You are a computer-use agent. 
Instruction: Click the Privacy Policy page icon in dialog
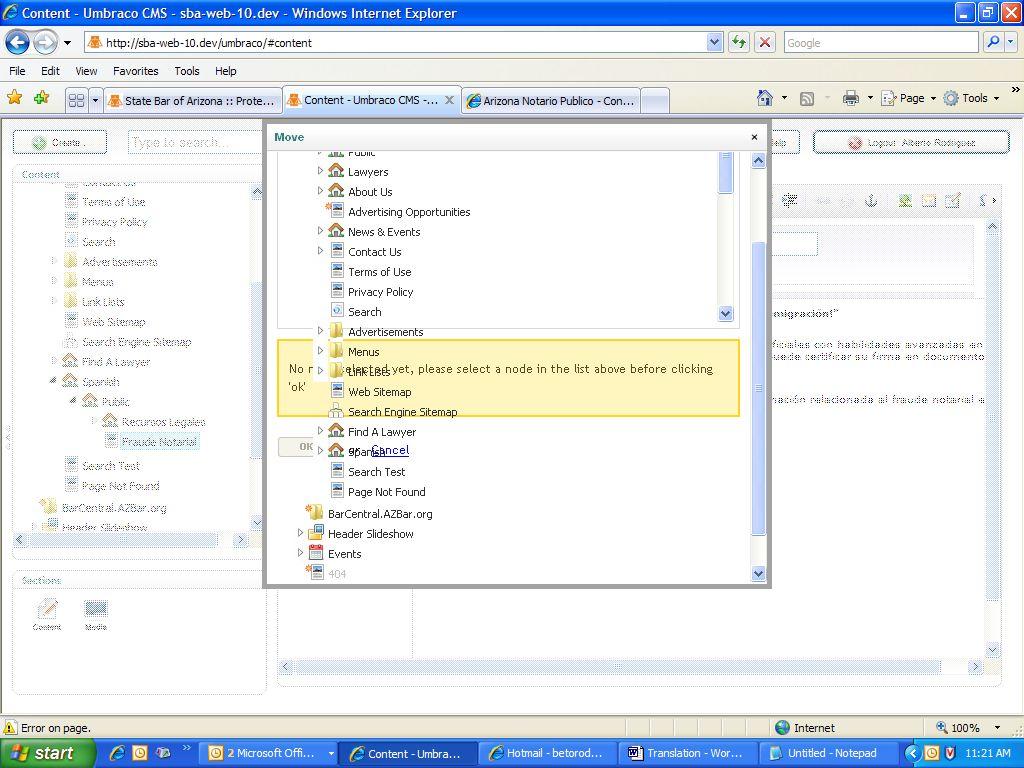point(337,291)
